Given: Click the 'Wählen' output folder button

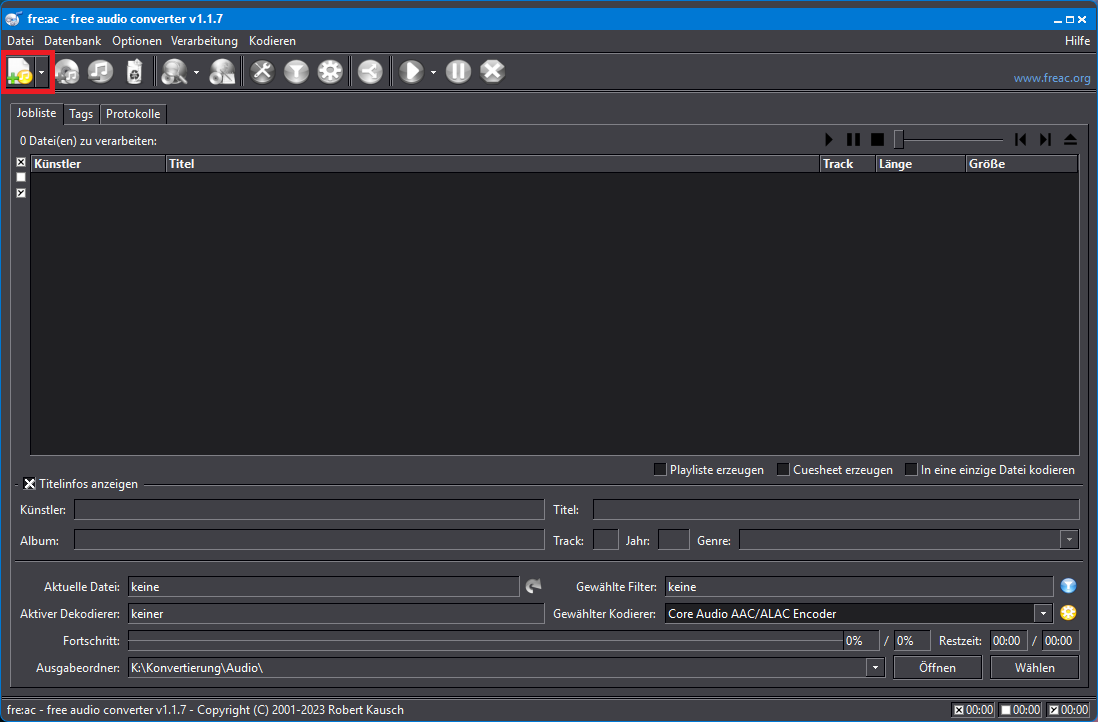Looking at the screenshot, I should (1034, 667).
